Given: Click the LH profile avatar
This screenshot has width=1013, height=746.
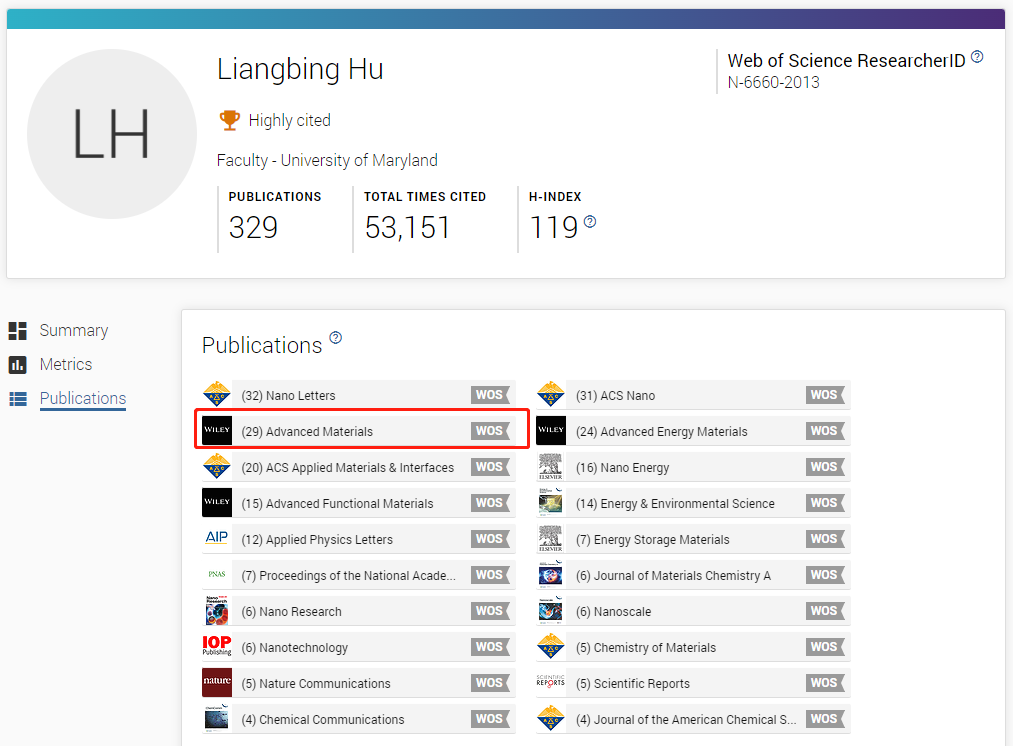Looking at the screenshot, I should coord(112,134).
